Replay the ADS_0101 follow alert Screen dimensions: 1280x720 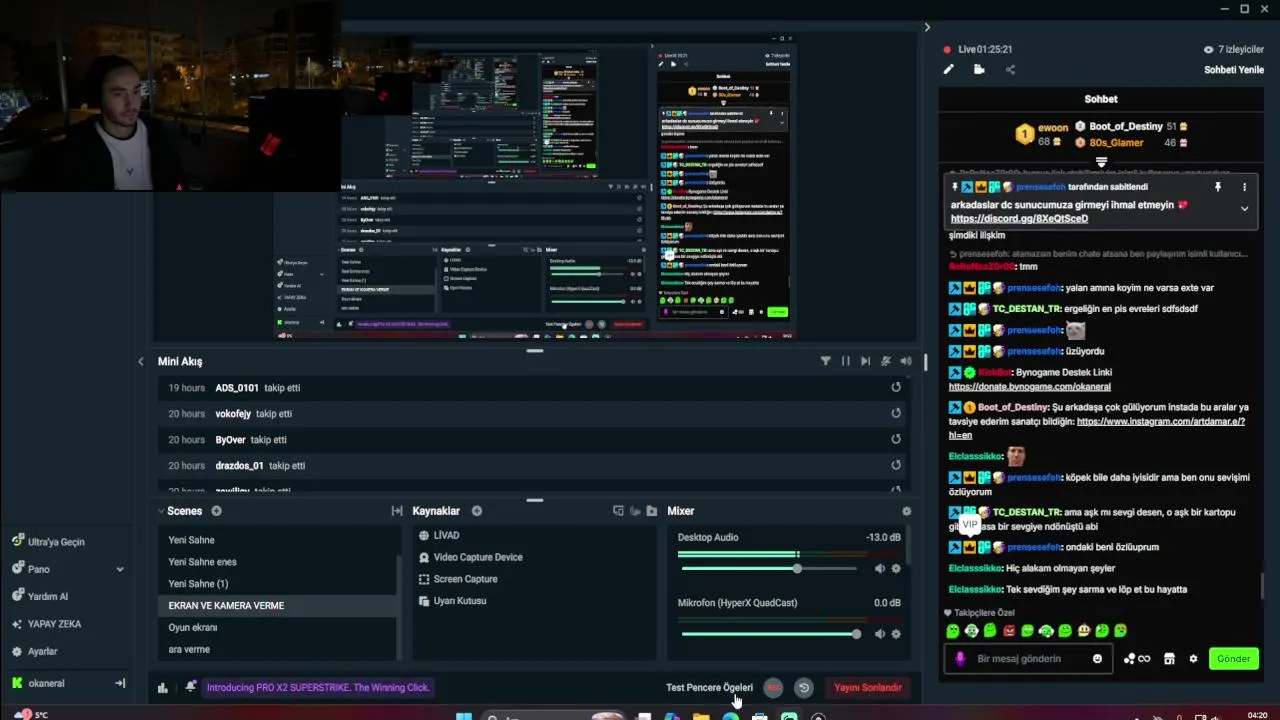coord(896,388)
